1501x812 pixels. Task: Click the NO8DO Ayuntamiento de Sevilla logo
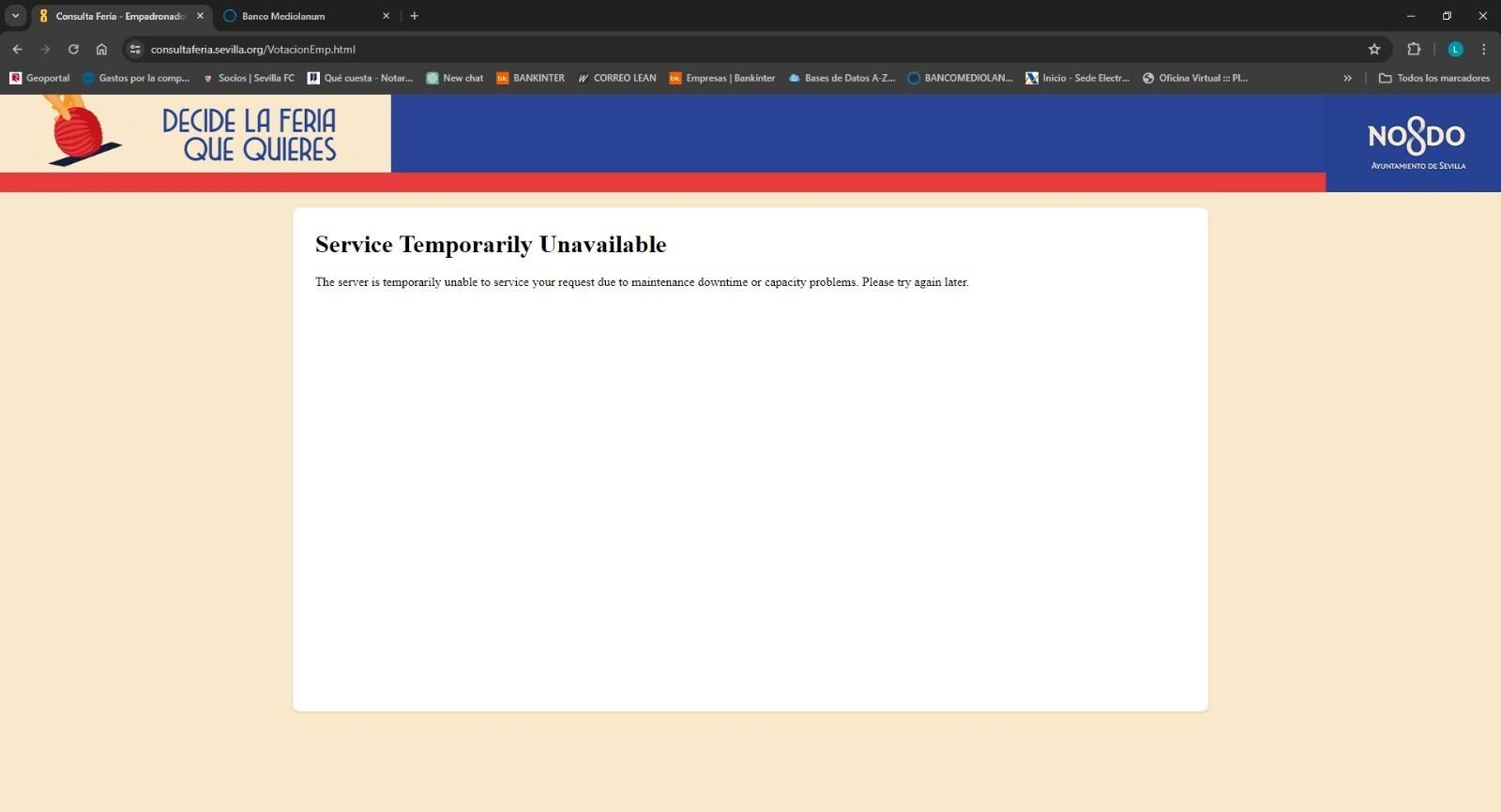(x=1417, y=143)
